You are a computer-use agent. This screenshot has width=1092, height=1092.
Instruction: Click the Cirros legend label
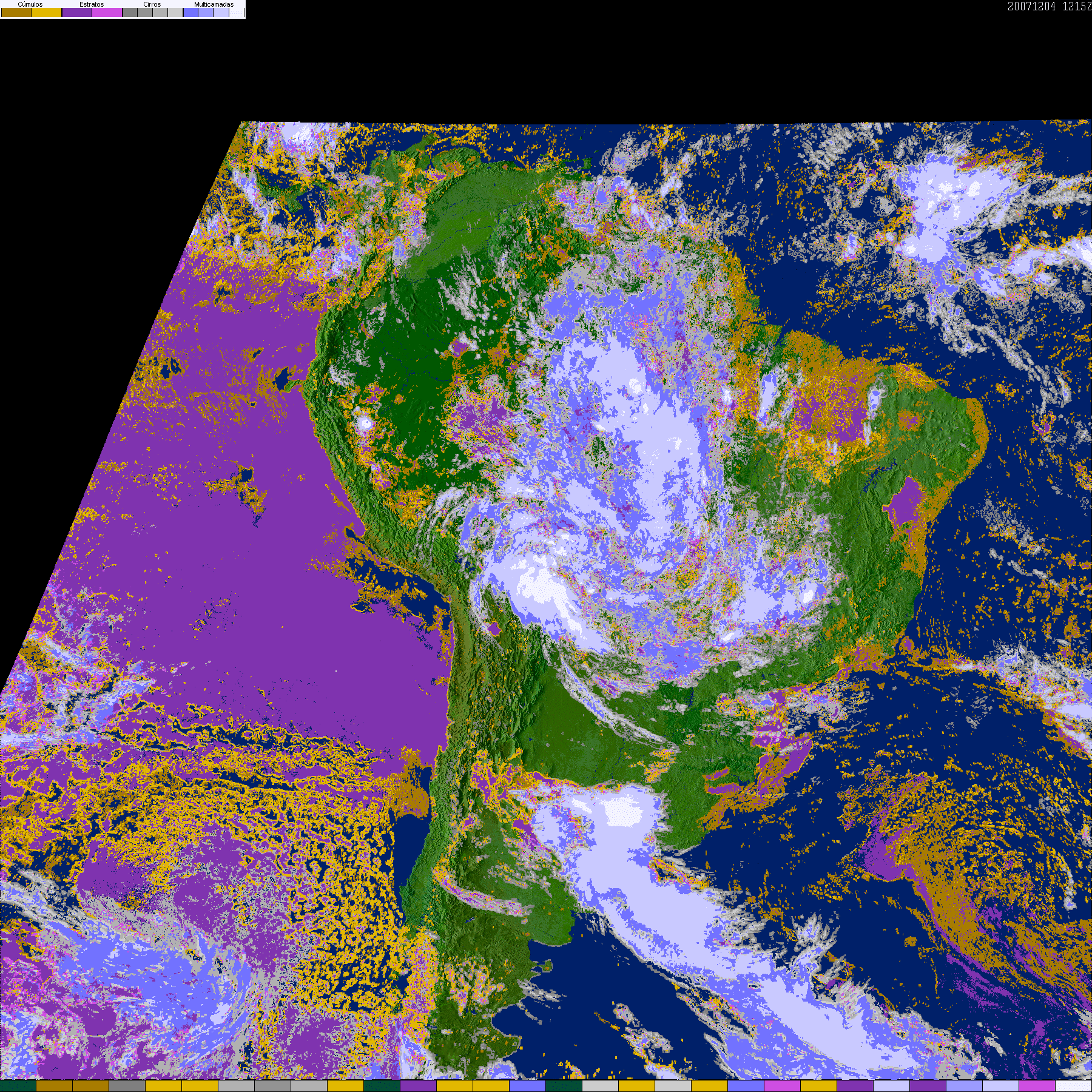tap(152, 4)
